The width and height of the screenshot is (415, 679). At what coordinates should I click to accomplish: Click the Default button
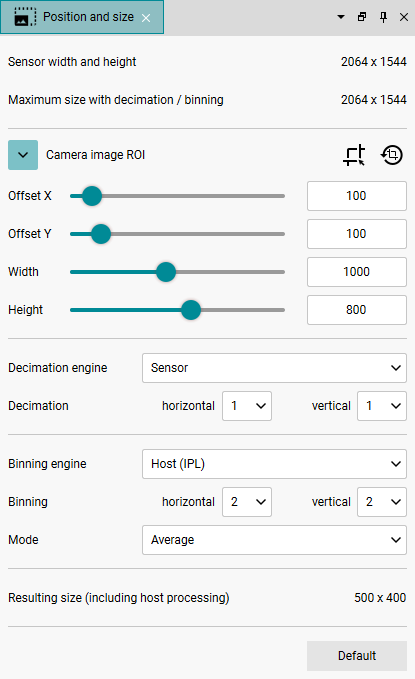click(357, 656)
